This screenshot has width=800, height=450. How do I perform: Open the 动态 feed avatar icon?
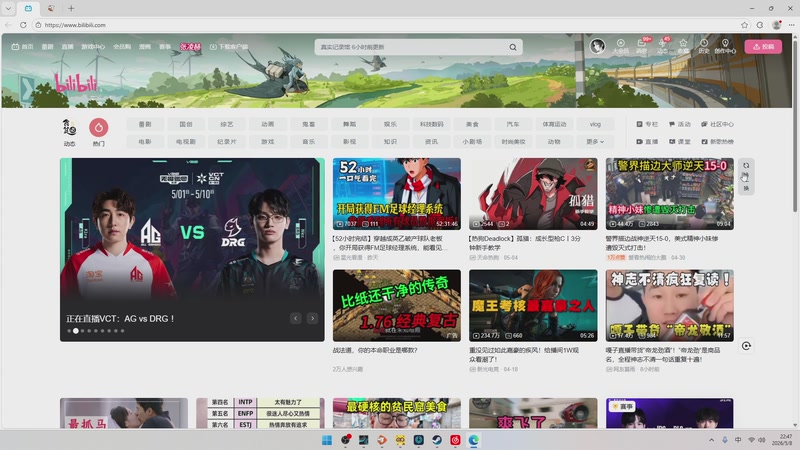tap(69, 127)
